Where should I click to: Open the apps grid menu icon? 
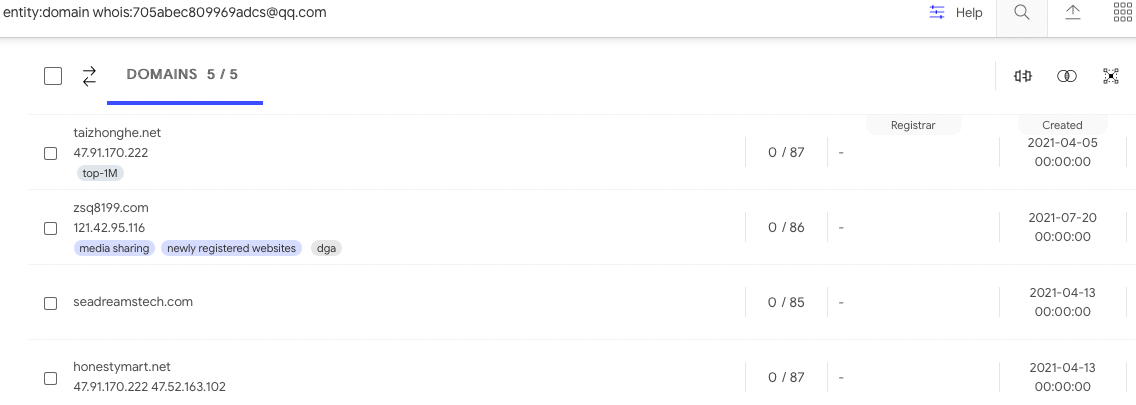point(1123,13)
